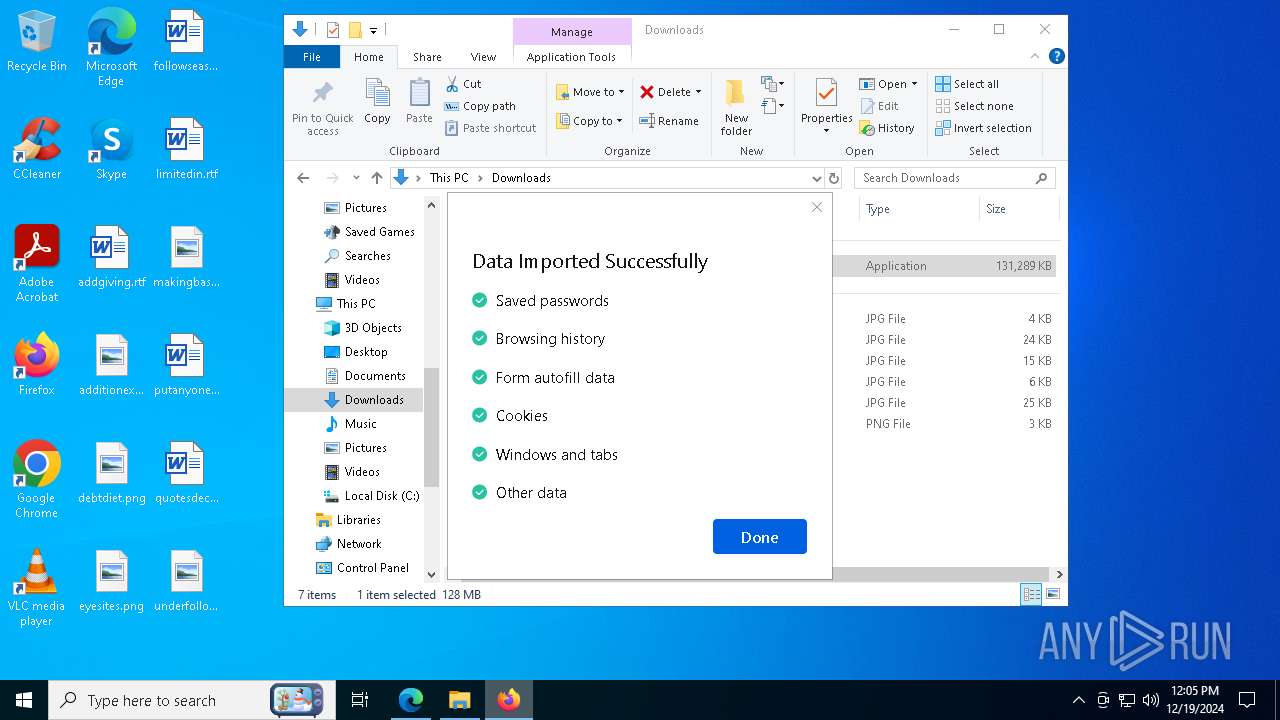Open Move to dropdown
This screenshot has width=1280, height=720.
click(590, 92)
